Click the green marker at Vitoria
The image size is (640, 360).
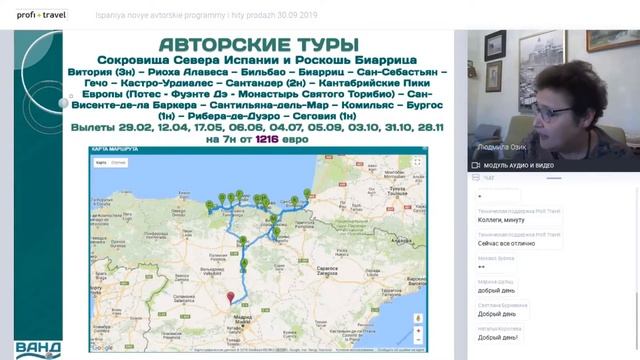[273, 220]
